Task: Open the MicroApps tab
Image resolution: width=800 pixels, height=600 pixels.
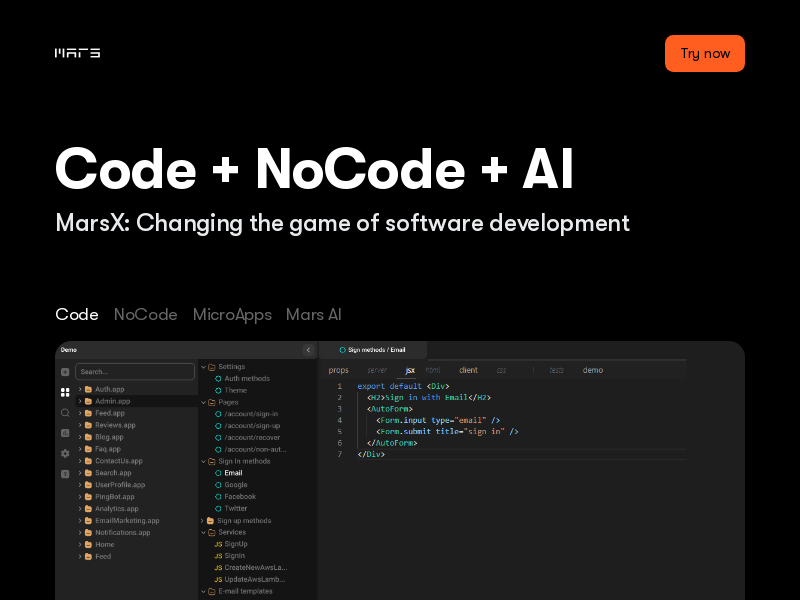Action: pyautogui.click(x=232, y=315)
